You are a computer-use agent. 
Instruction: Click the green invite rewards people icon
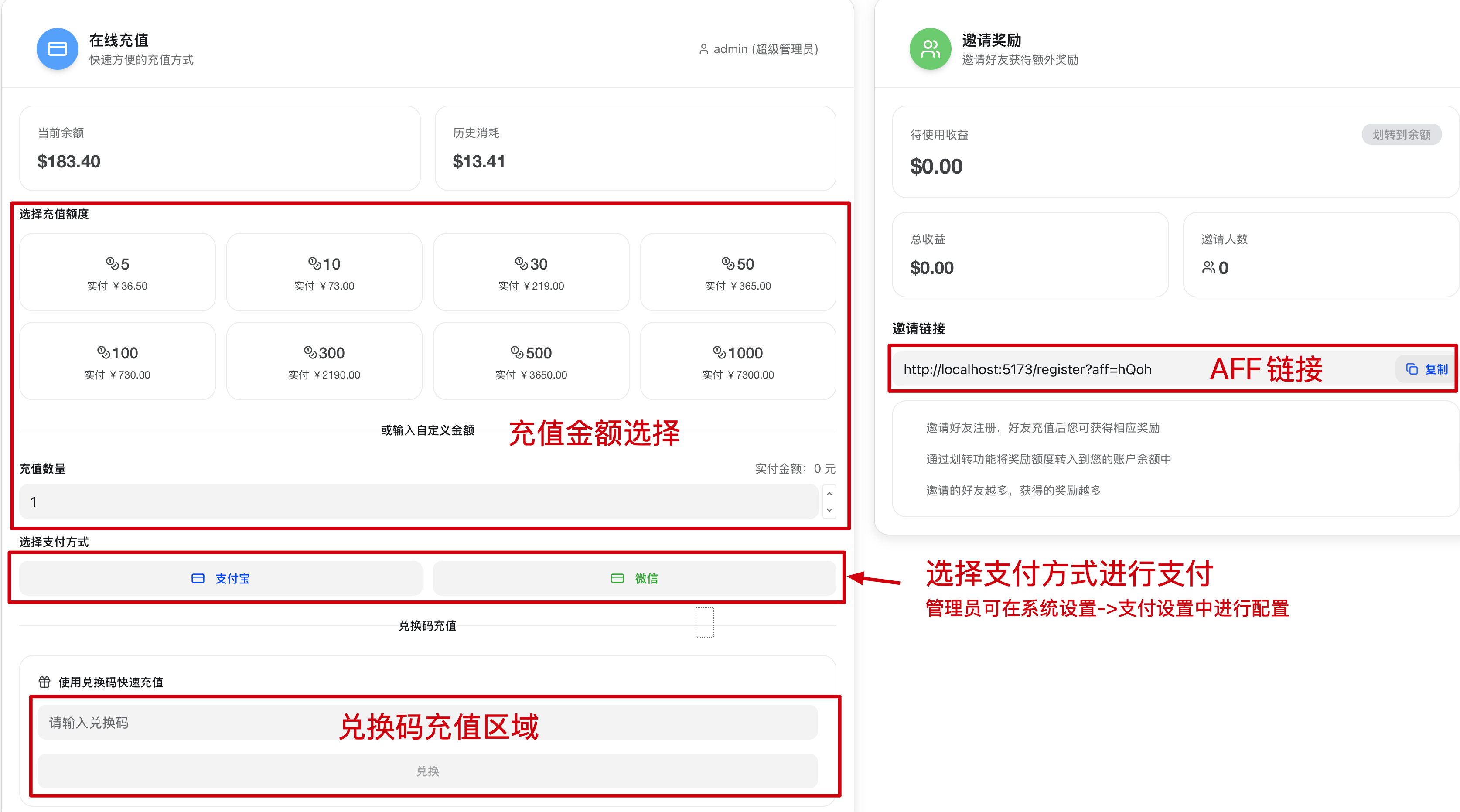[930, 49]
